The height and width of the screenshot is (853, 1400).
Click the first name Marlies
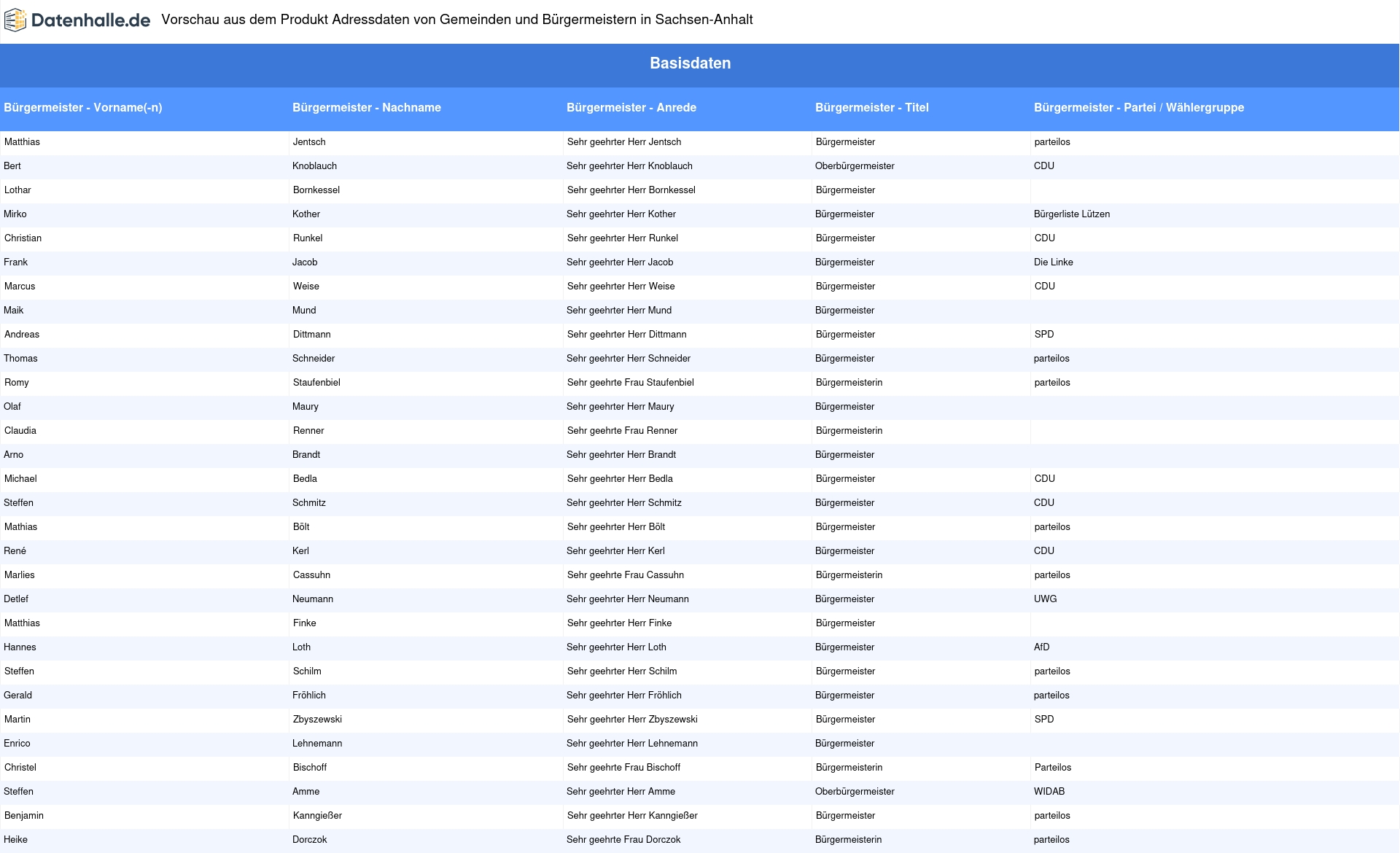[x=20, y=574]
